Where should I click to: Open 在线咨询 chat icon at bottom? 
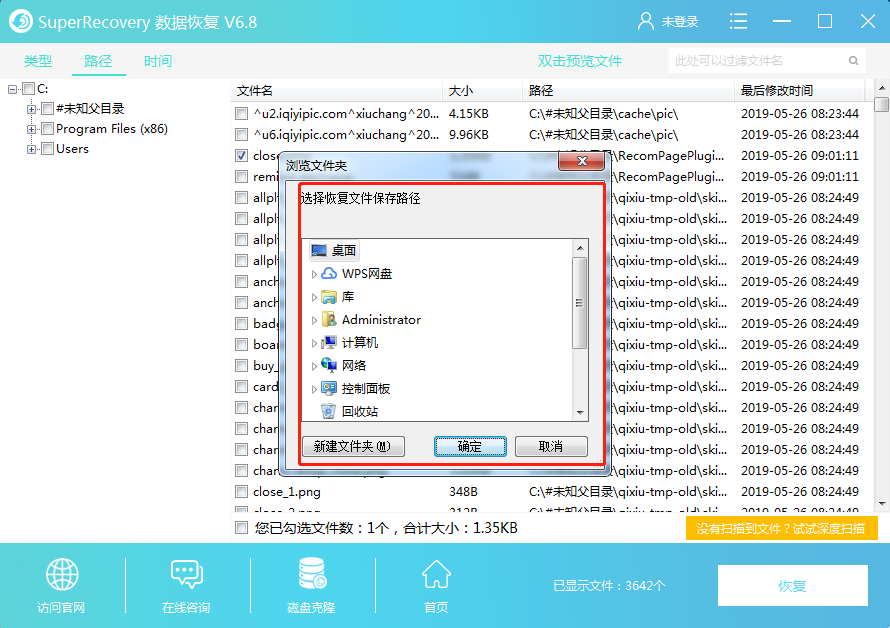coord(186,573)
